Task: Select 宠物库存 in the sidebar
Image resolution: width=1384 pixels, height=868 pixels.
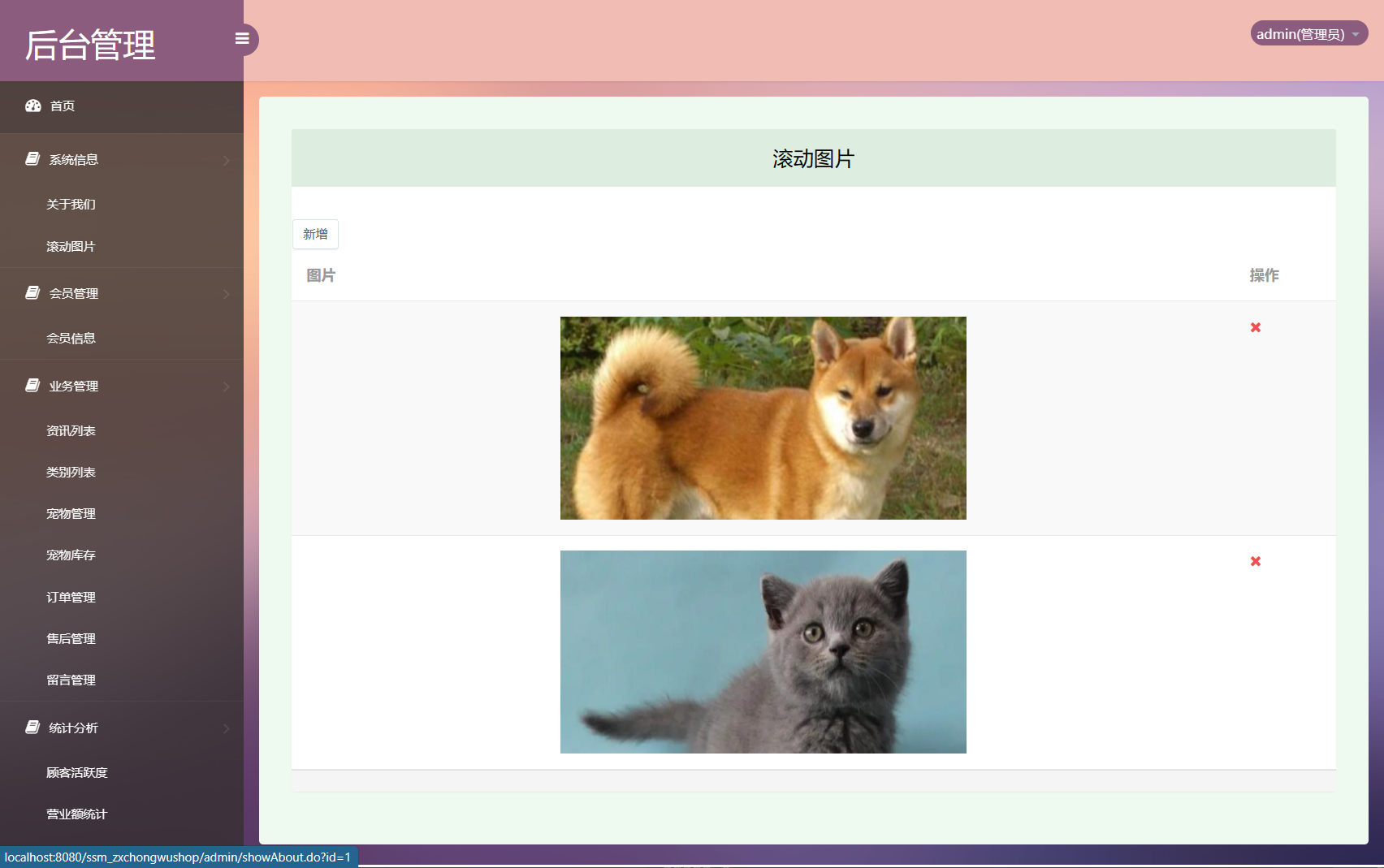Action: (x=70, y=555)
